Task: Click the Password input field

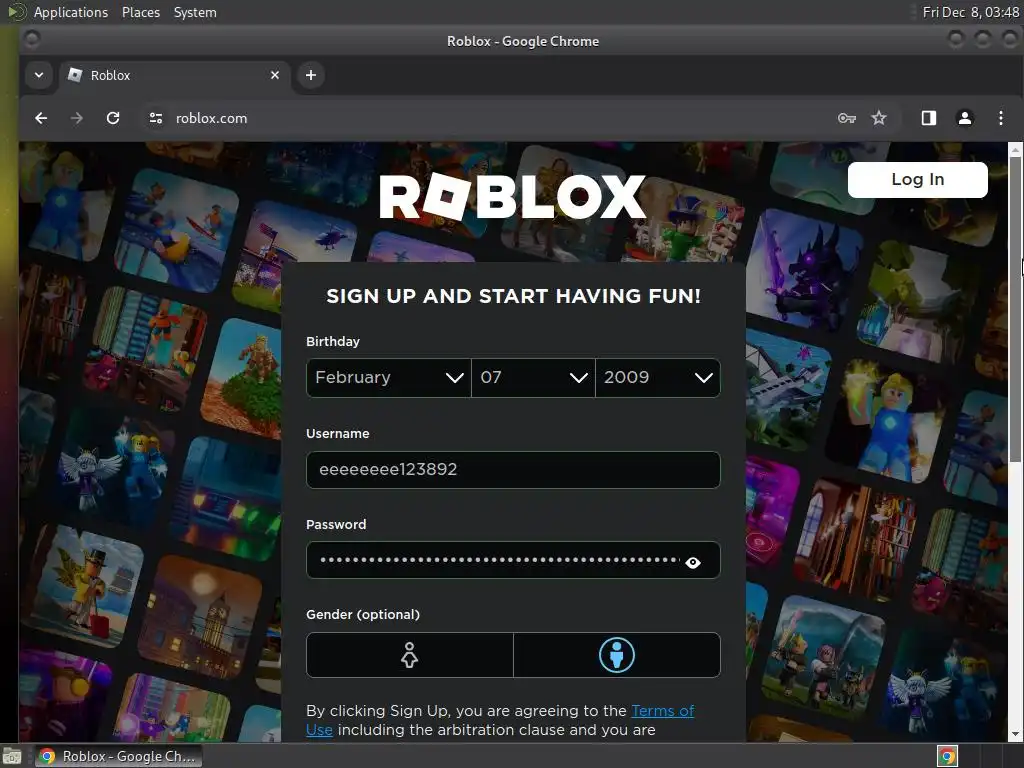Action: coord(513,560)
